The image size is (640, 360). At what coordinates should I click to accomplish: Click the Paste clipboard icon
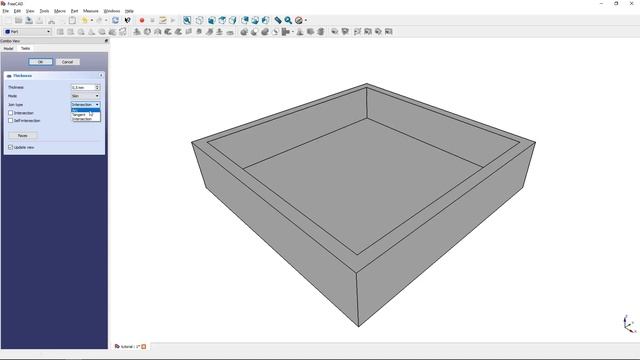72,20
